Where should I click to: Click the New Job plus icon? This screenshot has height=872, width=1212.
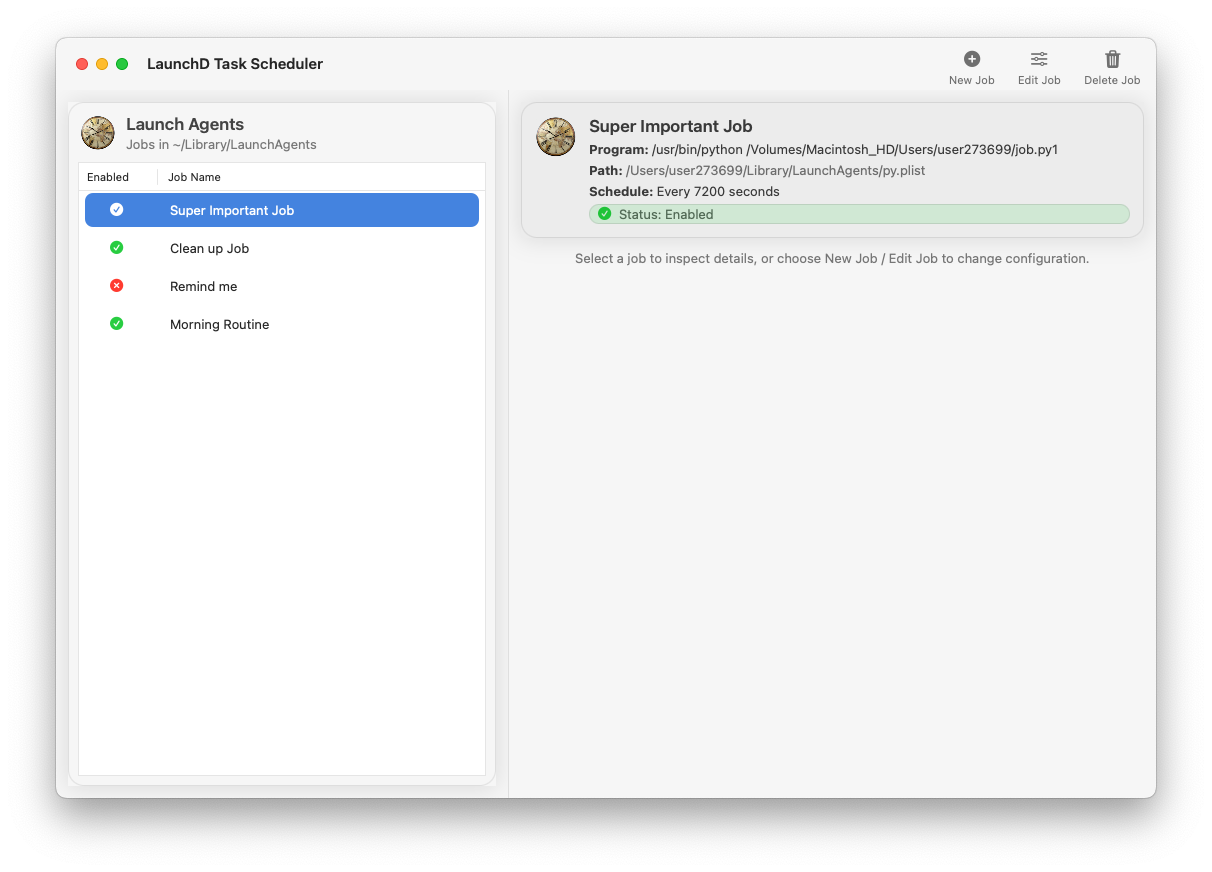971,58
